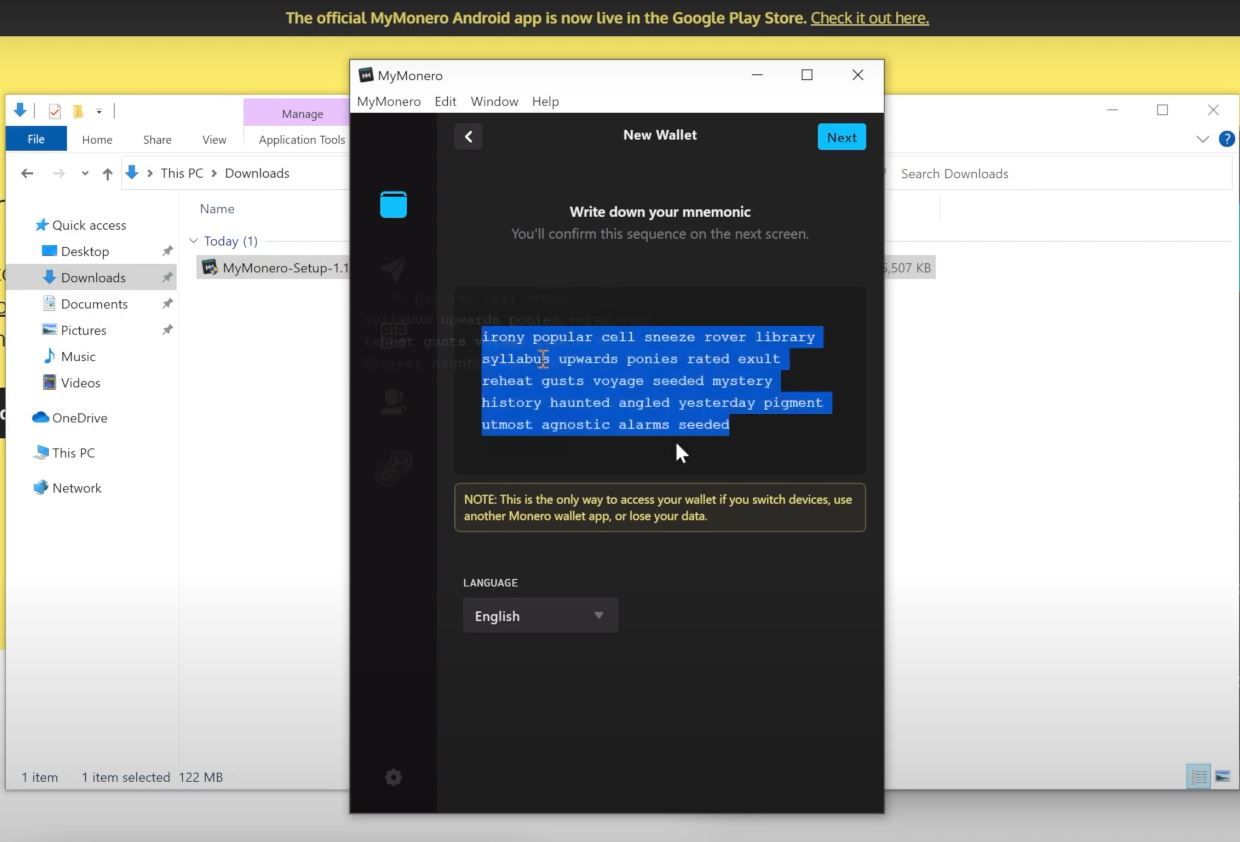Close the MyMonero window
The image size is (1240, 842).
pos(857,75)
